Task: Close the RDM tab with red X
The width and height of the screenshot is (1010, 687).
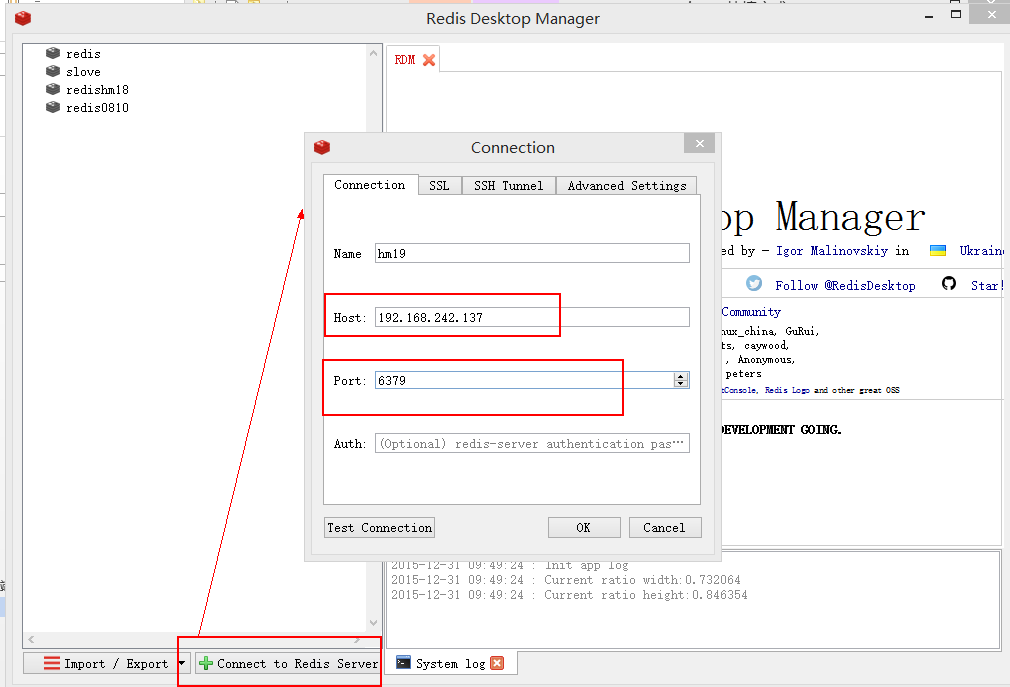Action: tap(429, 60)
